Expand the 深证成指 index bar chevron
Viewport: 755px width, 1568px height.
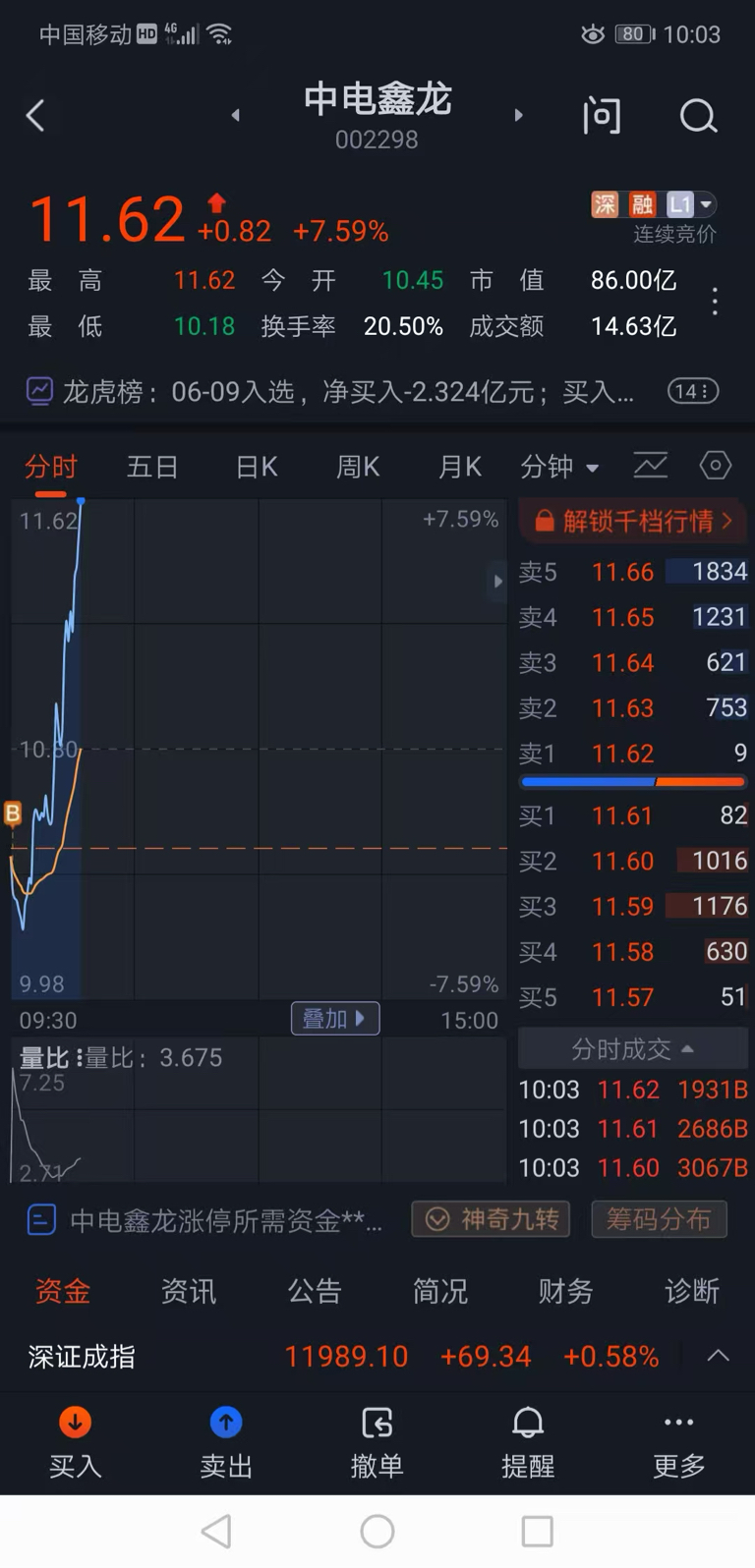719,1356
